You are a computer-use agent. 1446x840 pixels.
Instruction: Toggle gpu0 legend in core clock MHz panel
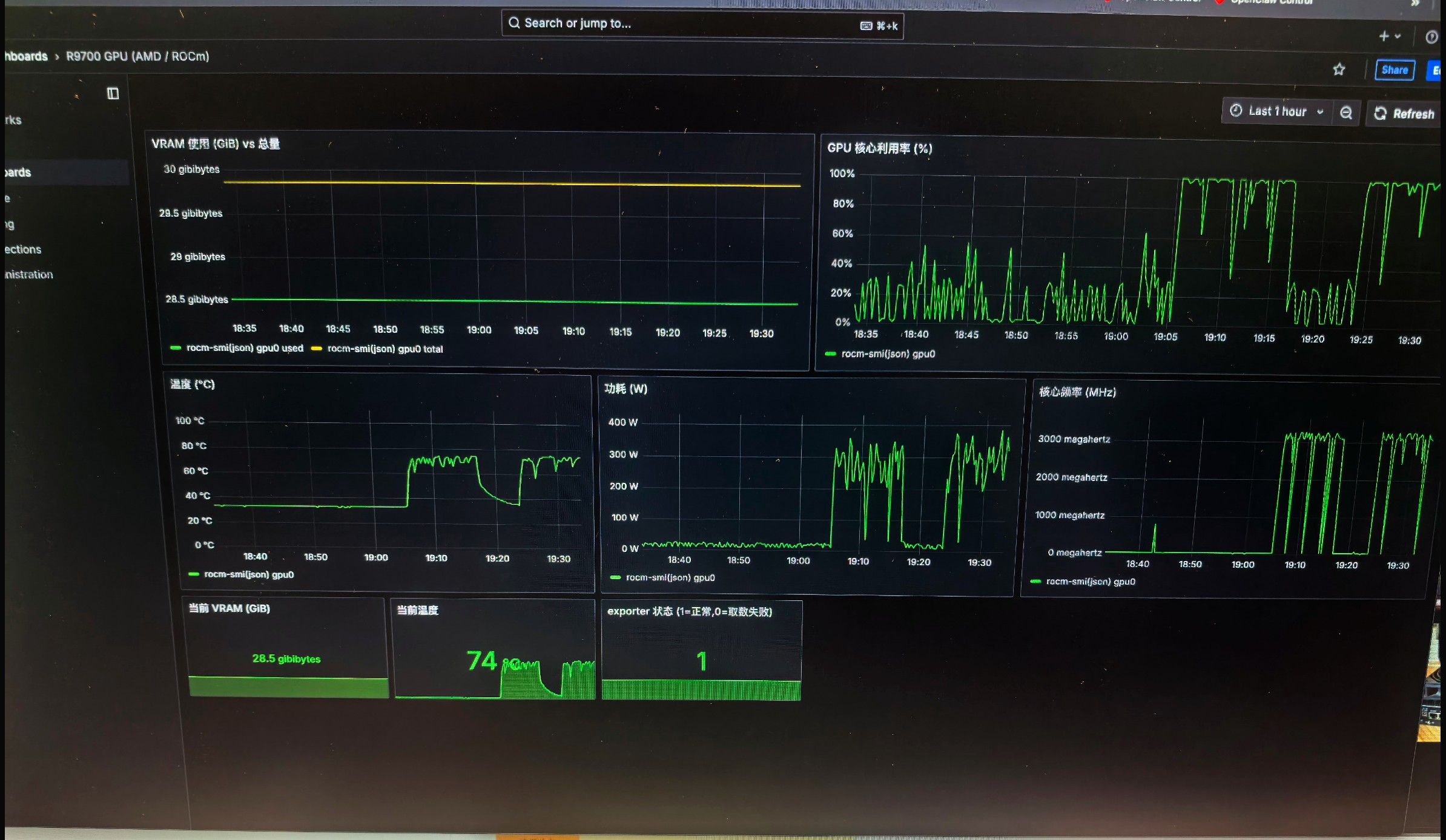pos(1091,582)
